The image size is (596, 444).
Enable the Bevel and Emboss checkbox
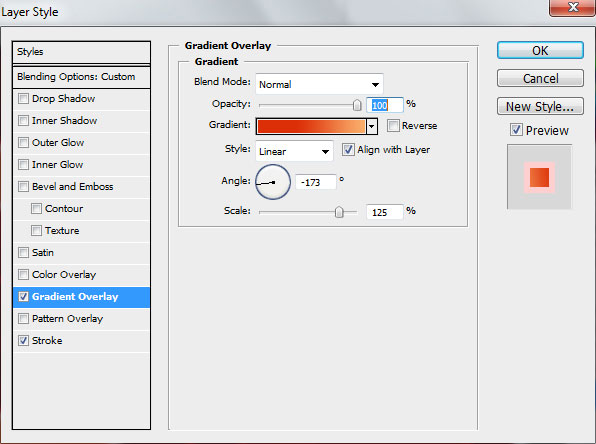(24, 187)
